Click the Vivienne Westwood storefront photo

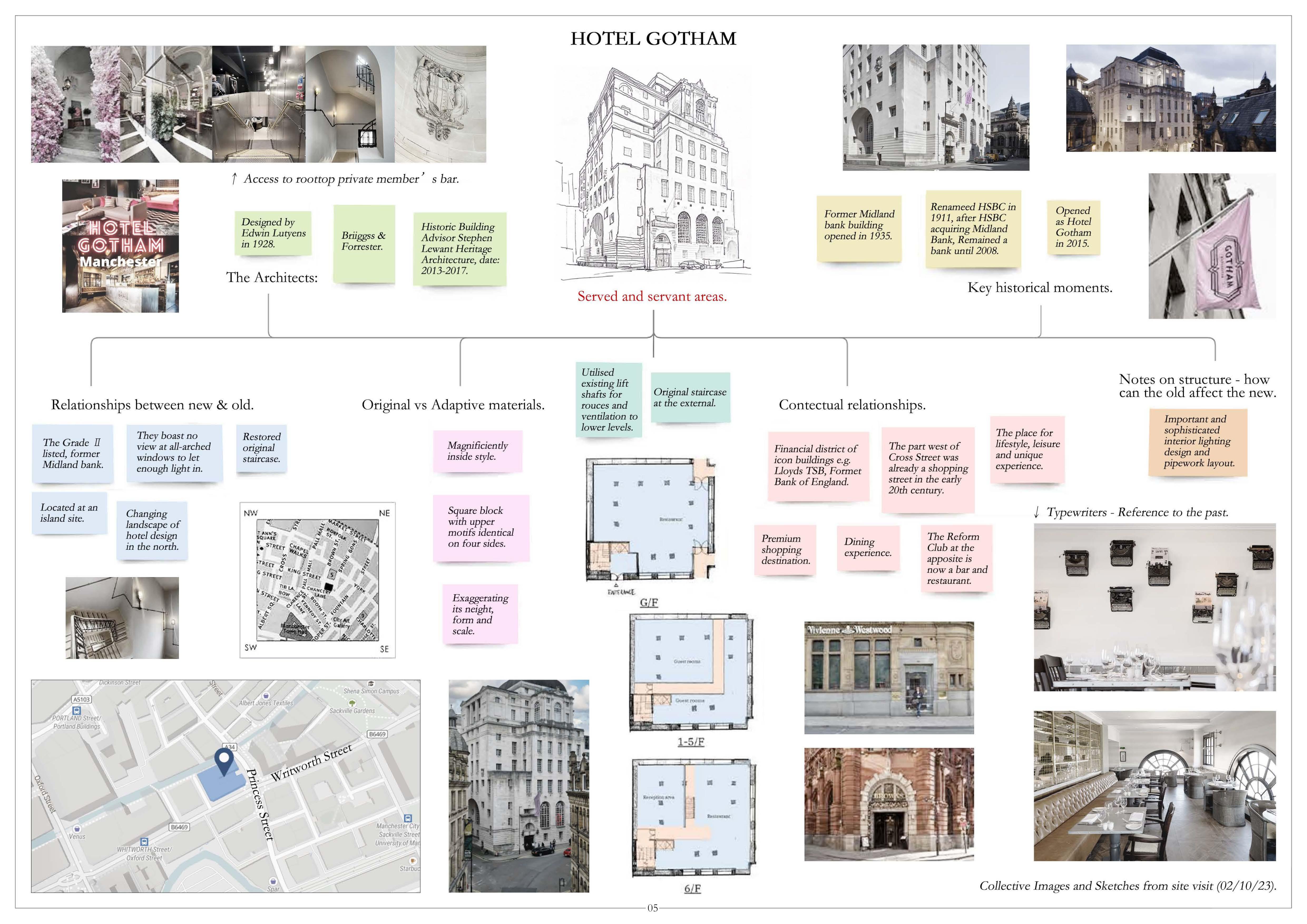889,678
